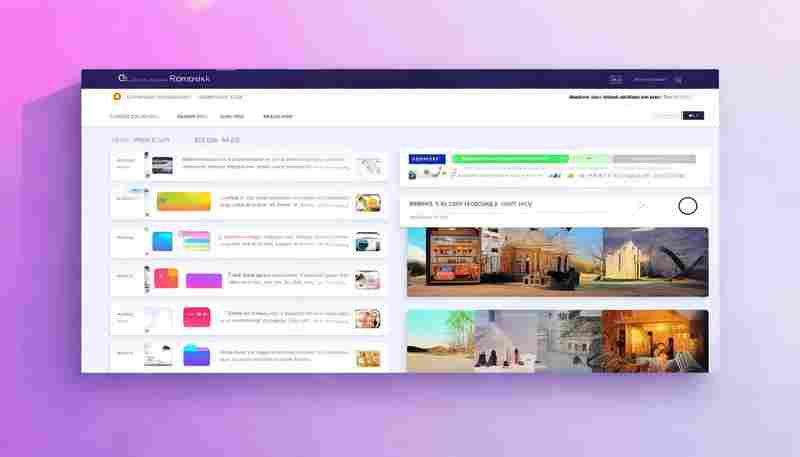Select the fourth bold tab in navigation row
The width and height of the screenshot is (800, 457).
coord(278,116)
